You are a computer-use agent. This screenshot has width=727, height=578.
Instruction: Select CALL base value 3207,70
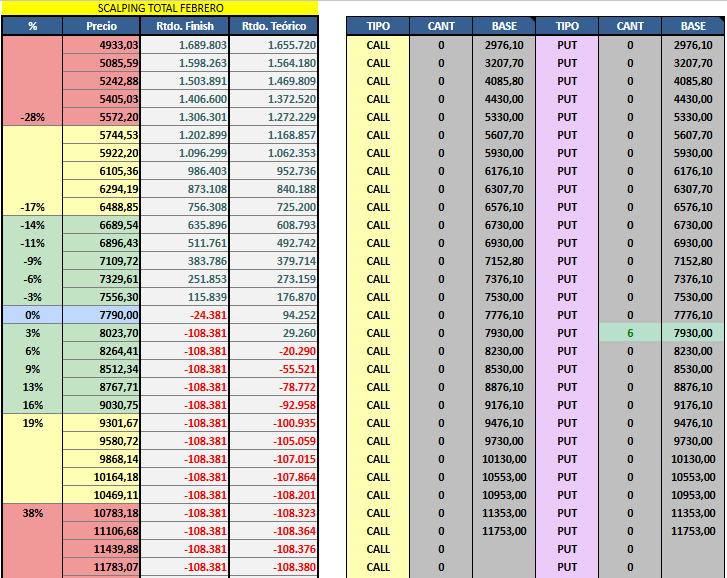504,63
